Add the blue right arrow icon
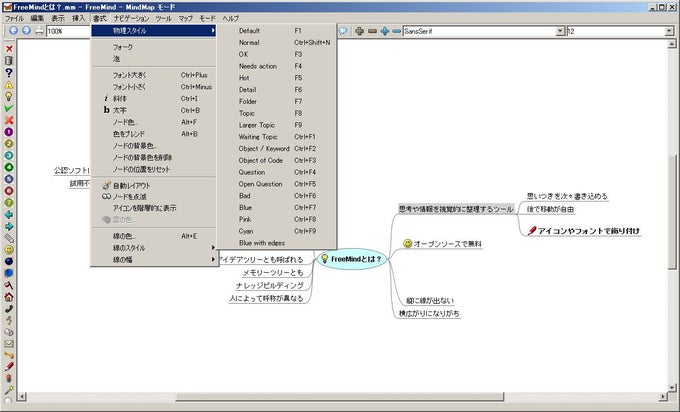Screen dimensions: 680x412 coord(9,226)
